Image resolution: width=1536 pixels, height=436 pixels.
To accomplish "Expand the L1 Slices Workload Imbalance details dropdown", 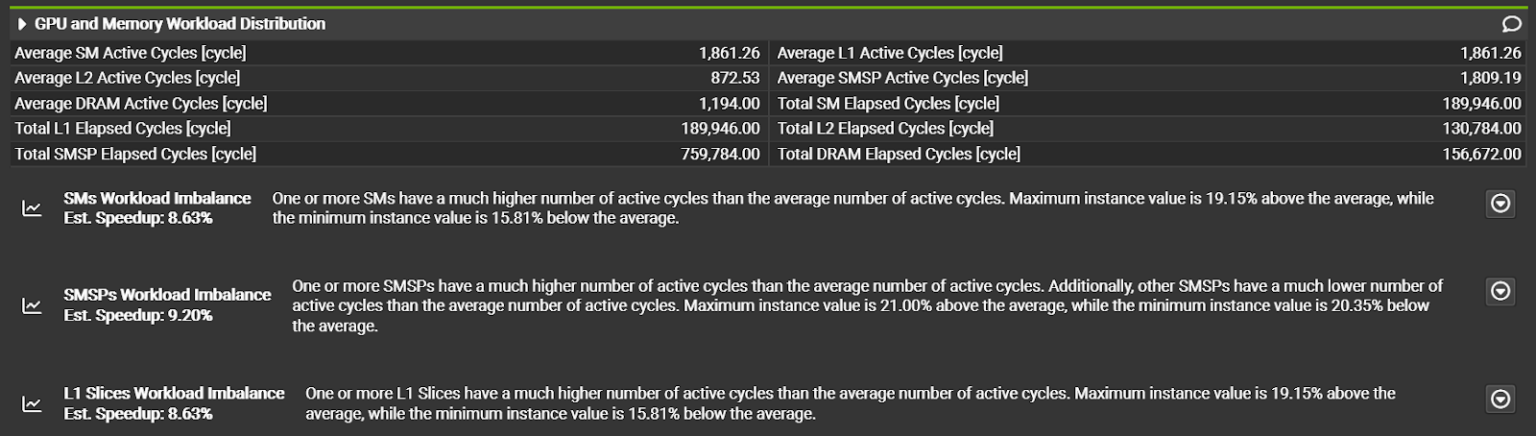I will point(1500,399).
